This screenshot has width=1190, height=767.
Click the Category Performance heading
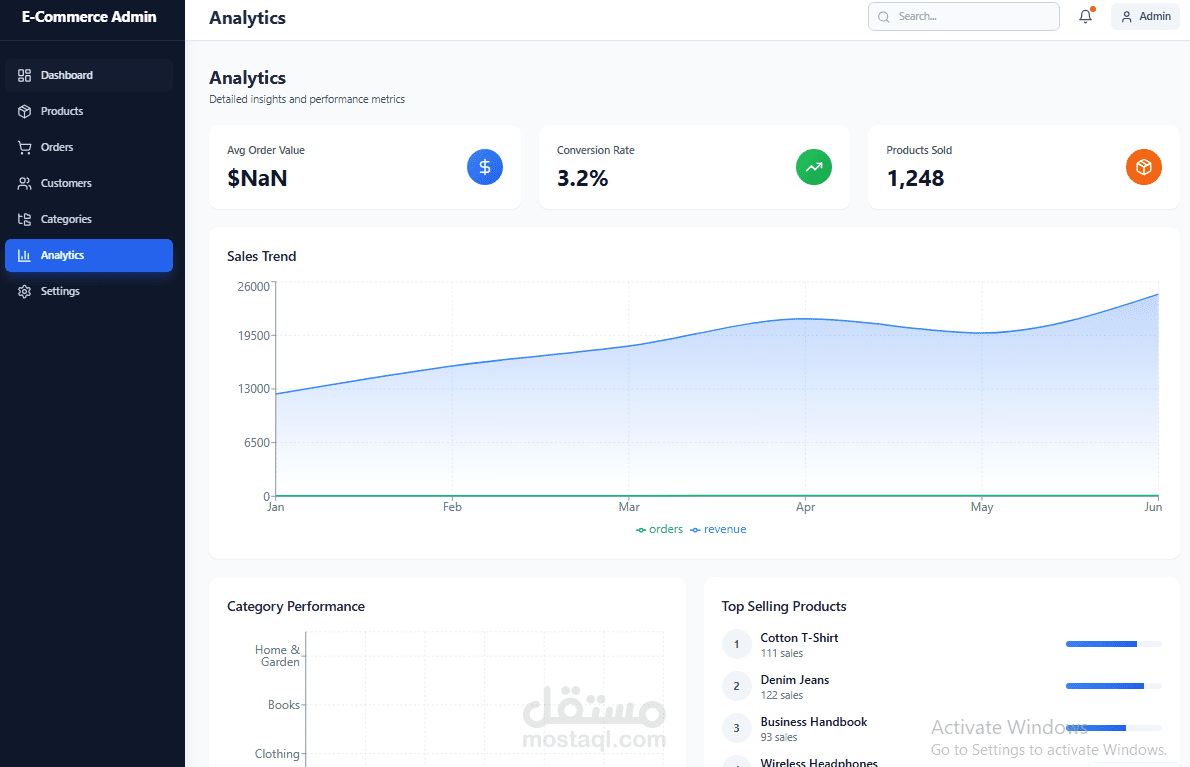point(296,606)
